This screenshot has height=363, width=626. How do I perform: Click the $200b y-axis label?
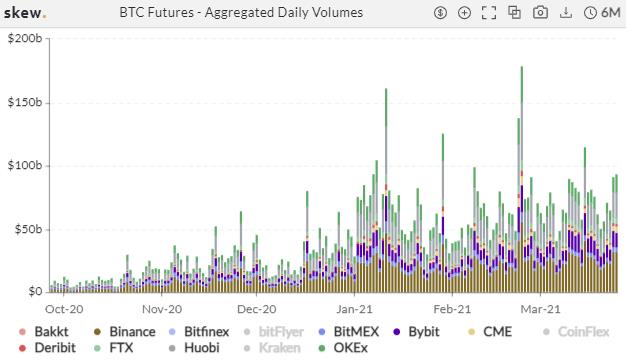tap(25, 38)
